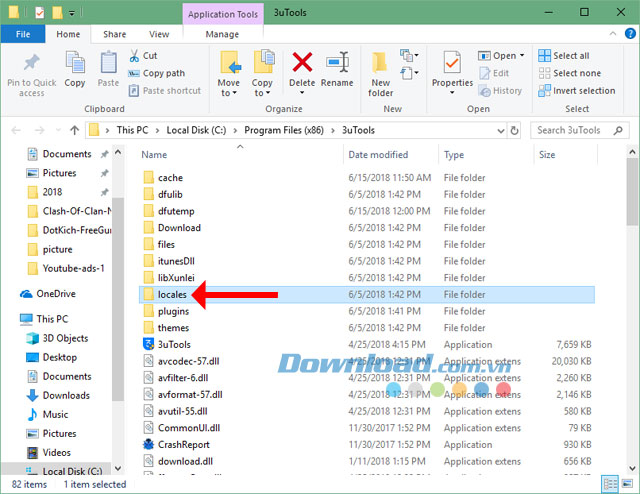Collapse the ribbon with the chevron
The width and height of the screenshot is (640, 494).
[x=613, y=34]
